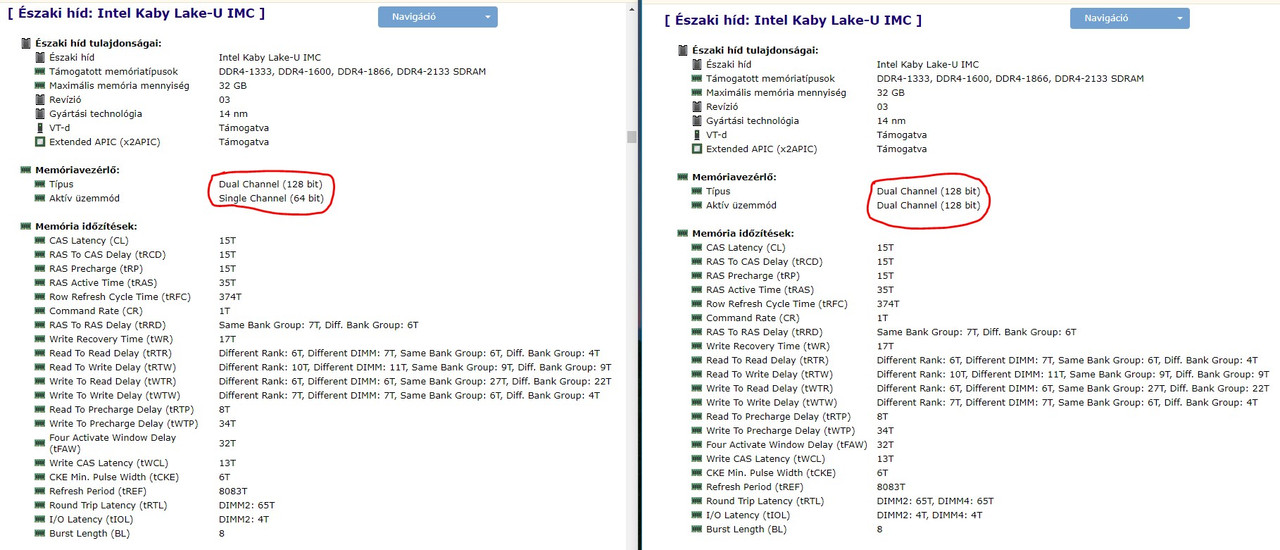Click the Command Rate (CR) icon in right panel
Viewport: 1280px width, 550px height.
pyautogui.click(x=697, y=318)
